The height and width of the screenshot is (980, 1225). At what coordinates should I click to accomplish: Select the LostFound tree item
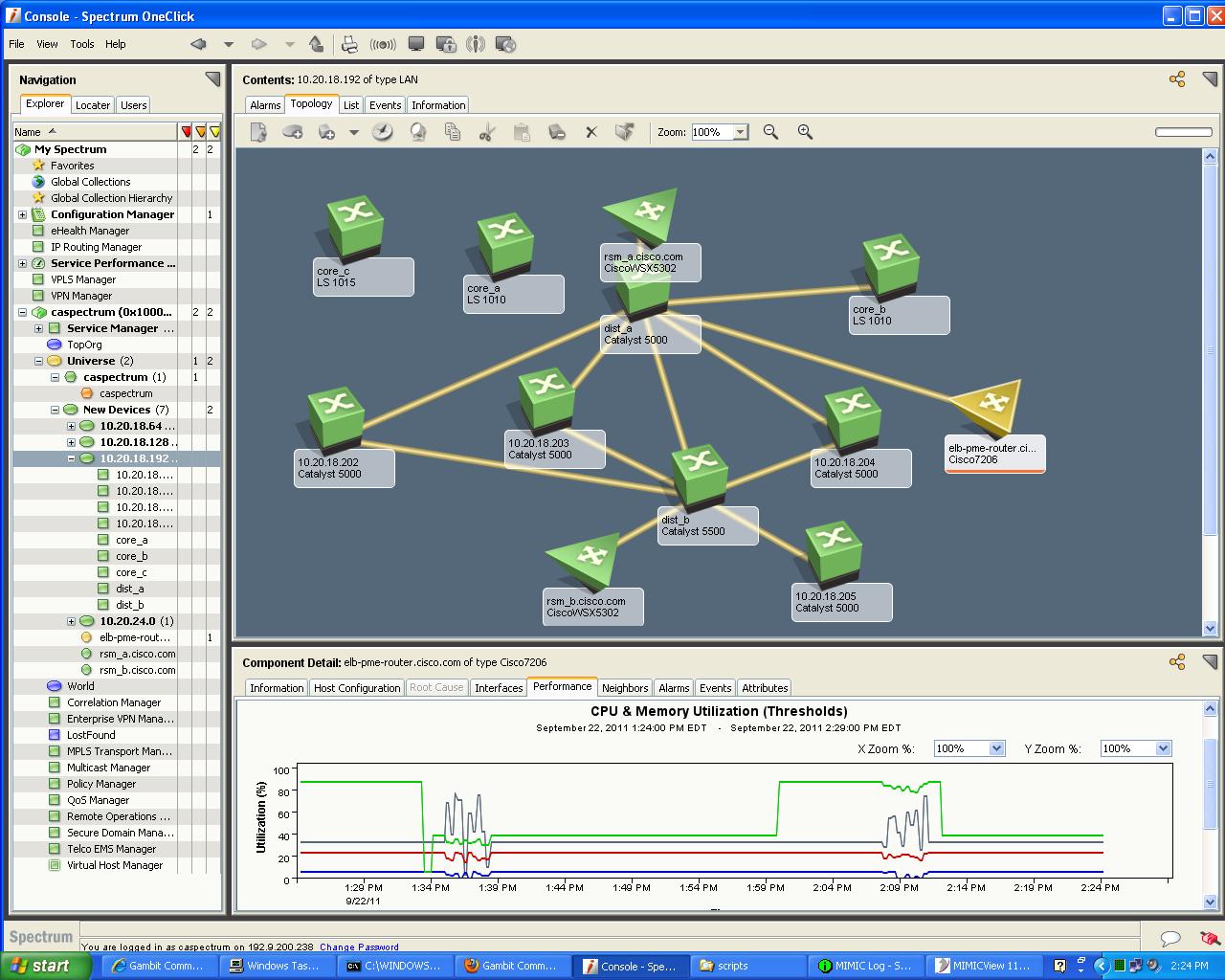(x=91, y=735)
